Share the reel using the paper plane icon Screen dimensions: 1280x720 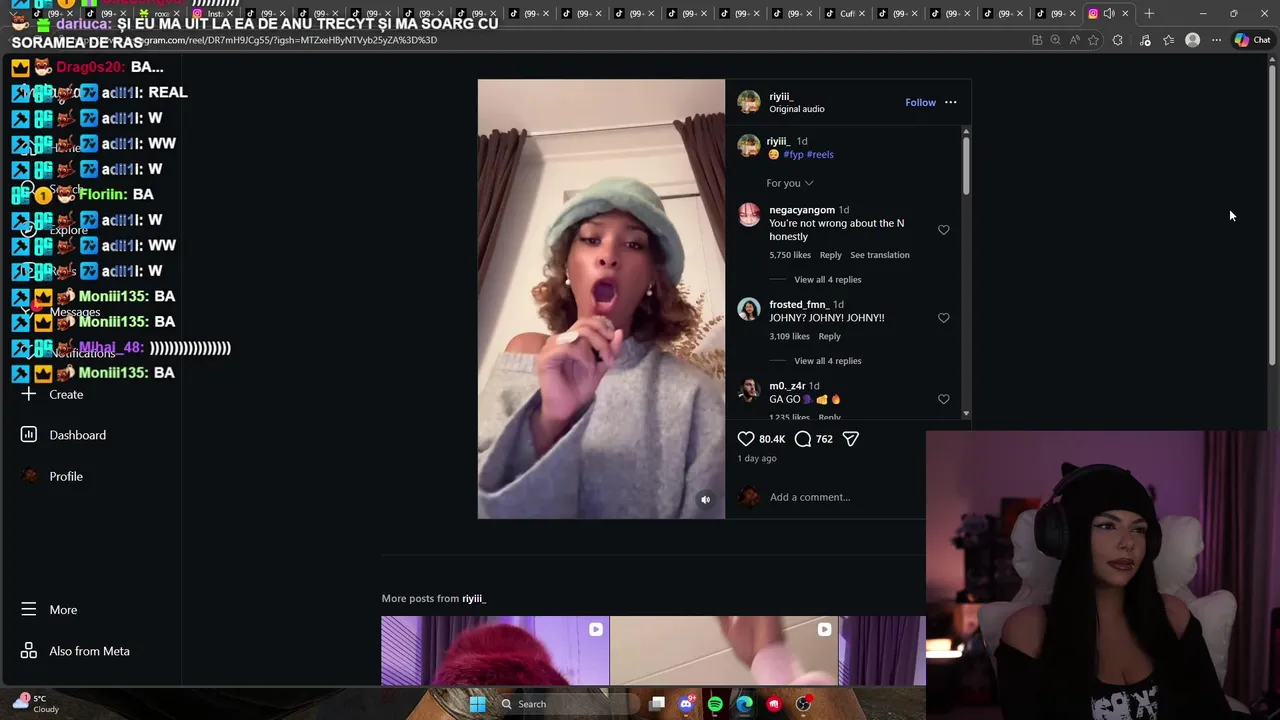coord(851,439)
